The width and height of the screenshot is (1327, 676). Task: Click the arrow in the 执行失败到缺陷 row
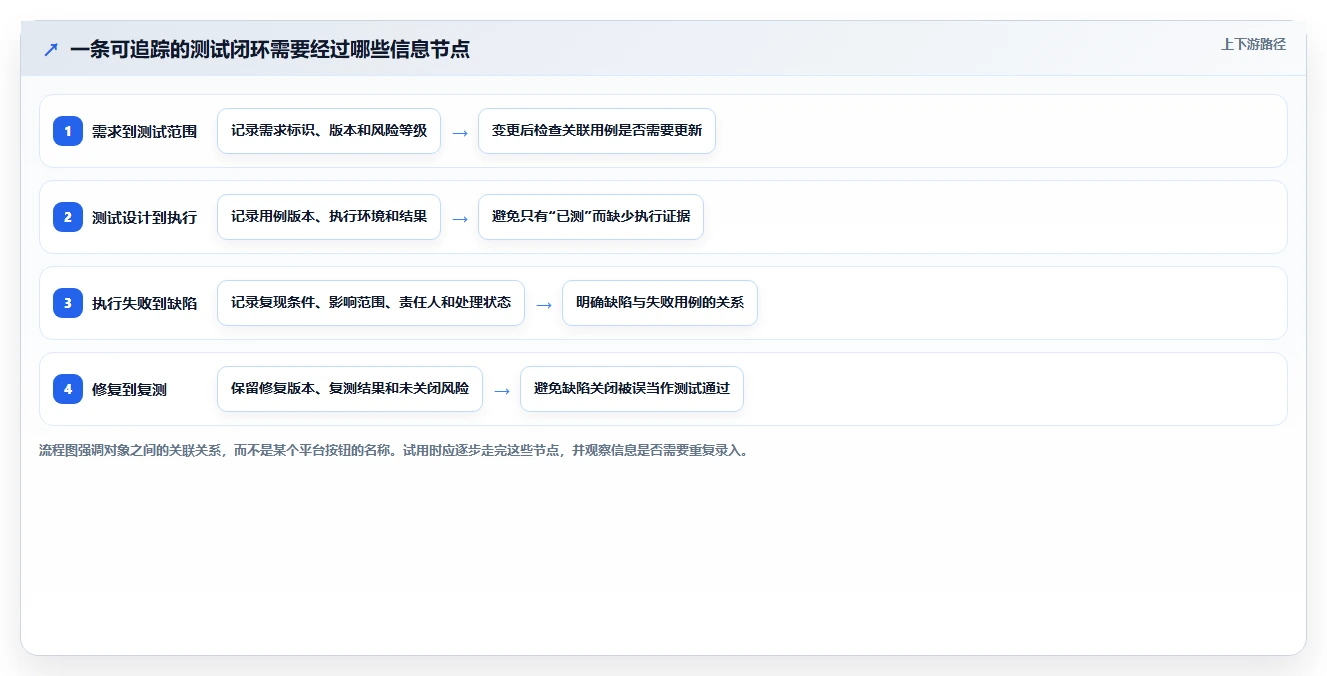tap(544, 304)
